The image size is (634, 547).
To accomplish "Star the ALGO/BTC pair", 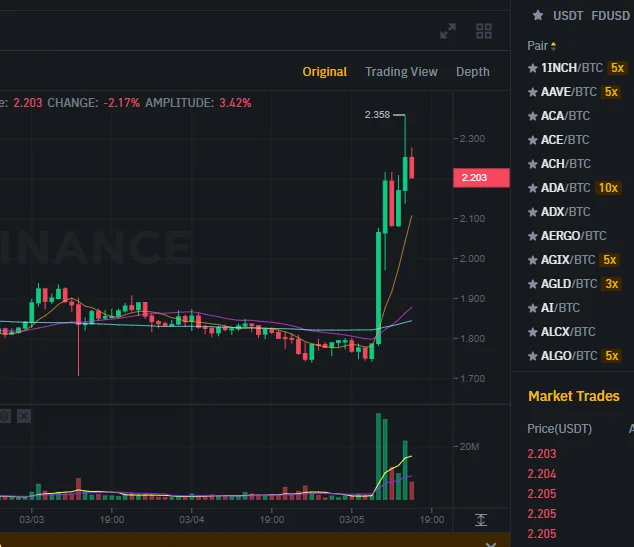I will (533, 356).
